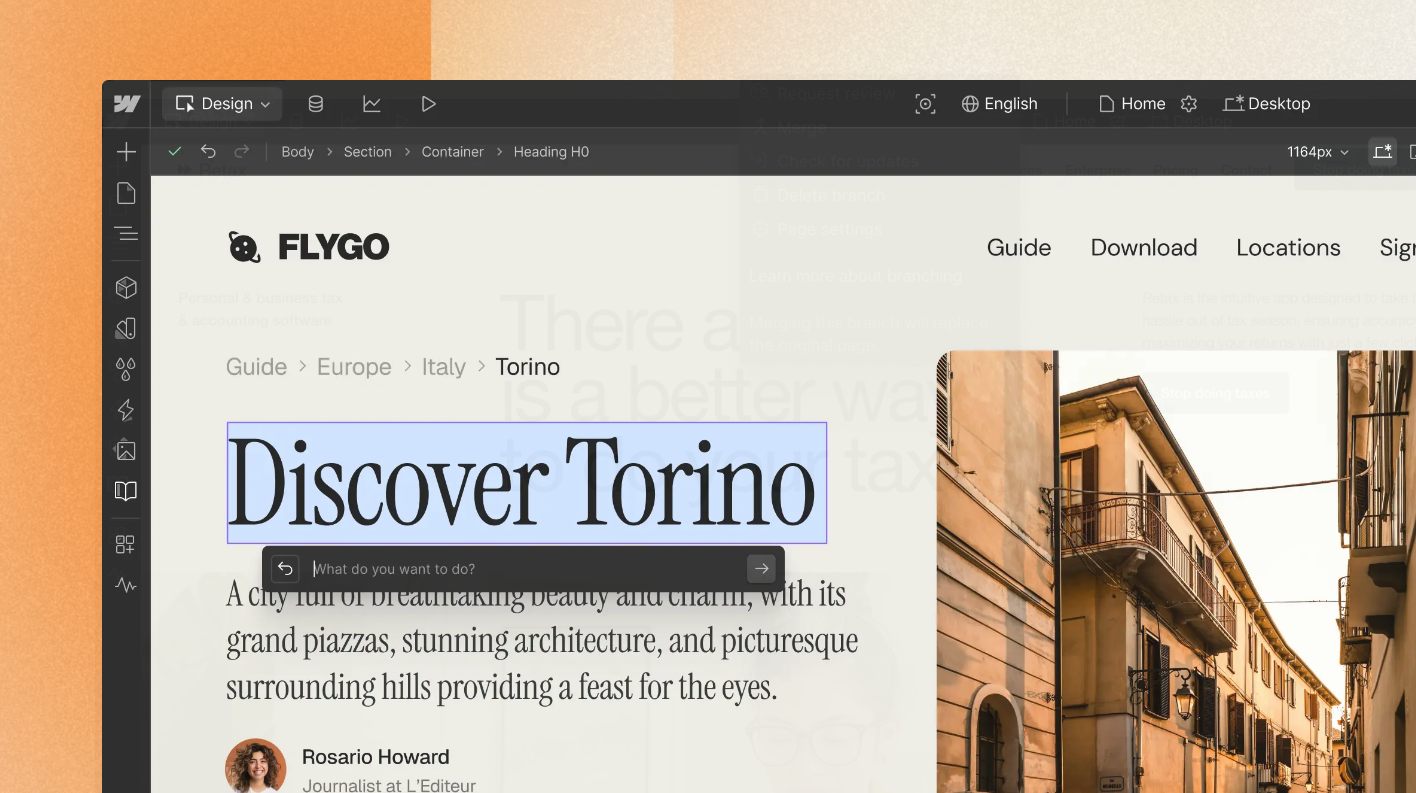Click the Europe breadcrumb link
Viewport: 1416px width, 793px height.
(354, 367)
